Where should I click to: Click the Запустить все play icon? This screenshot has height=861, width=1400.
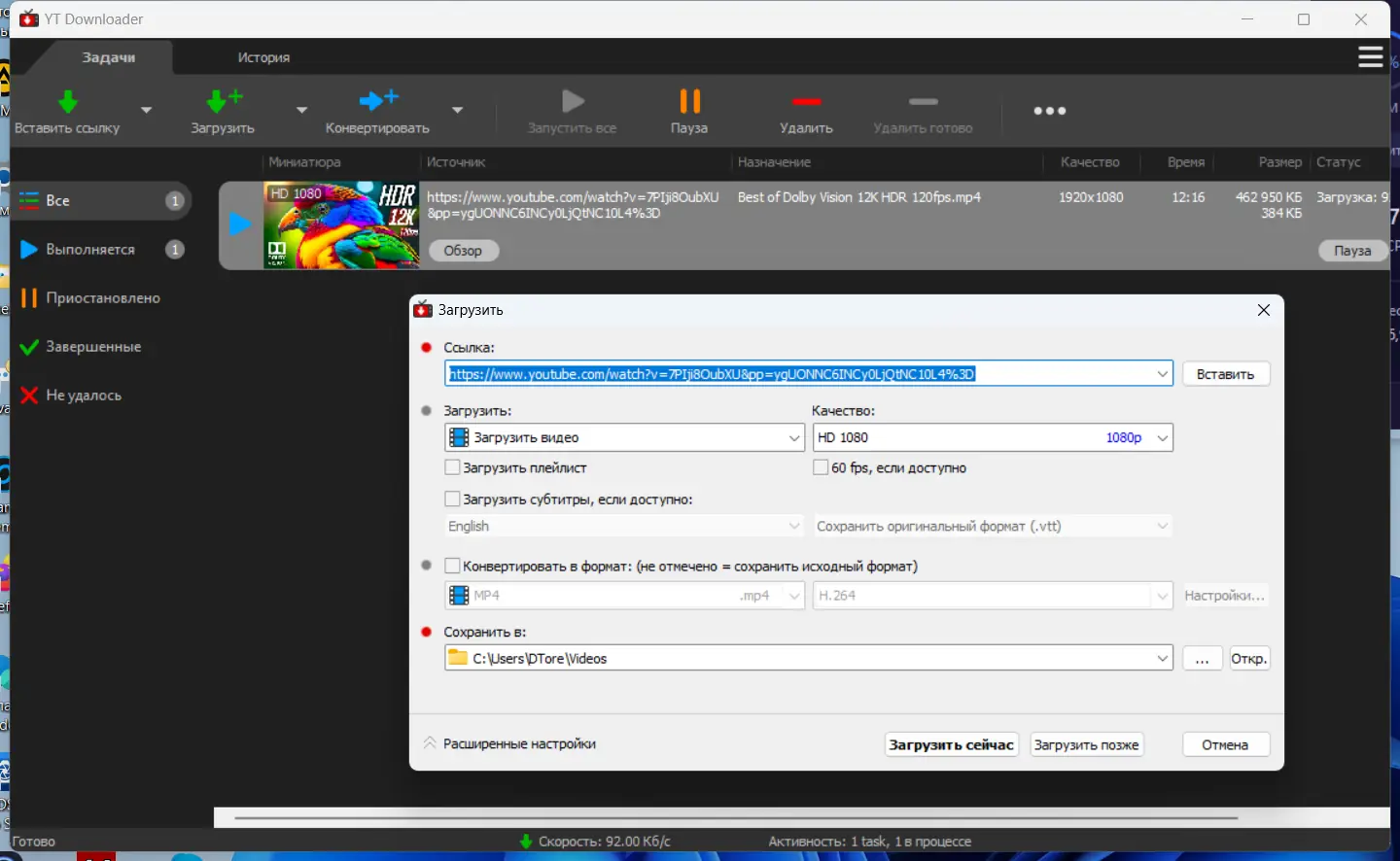coord(573,101)
